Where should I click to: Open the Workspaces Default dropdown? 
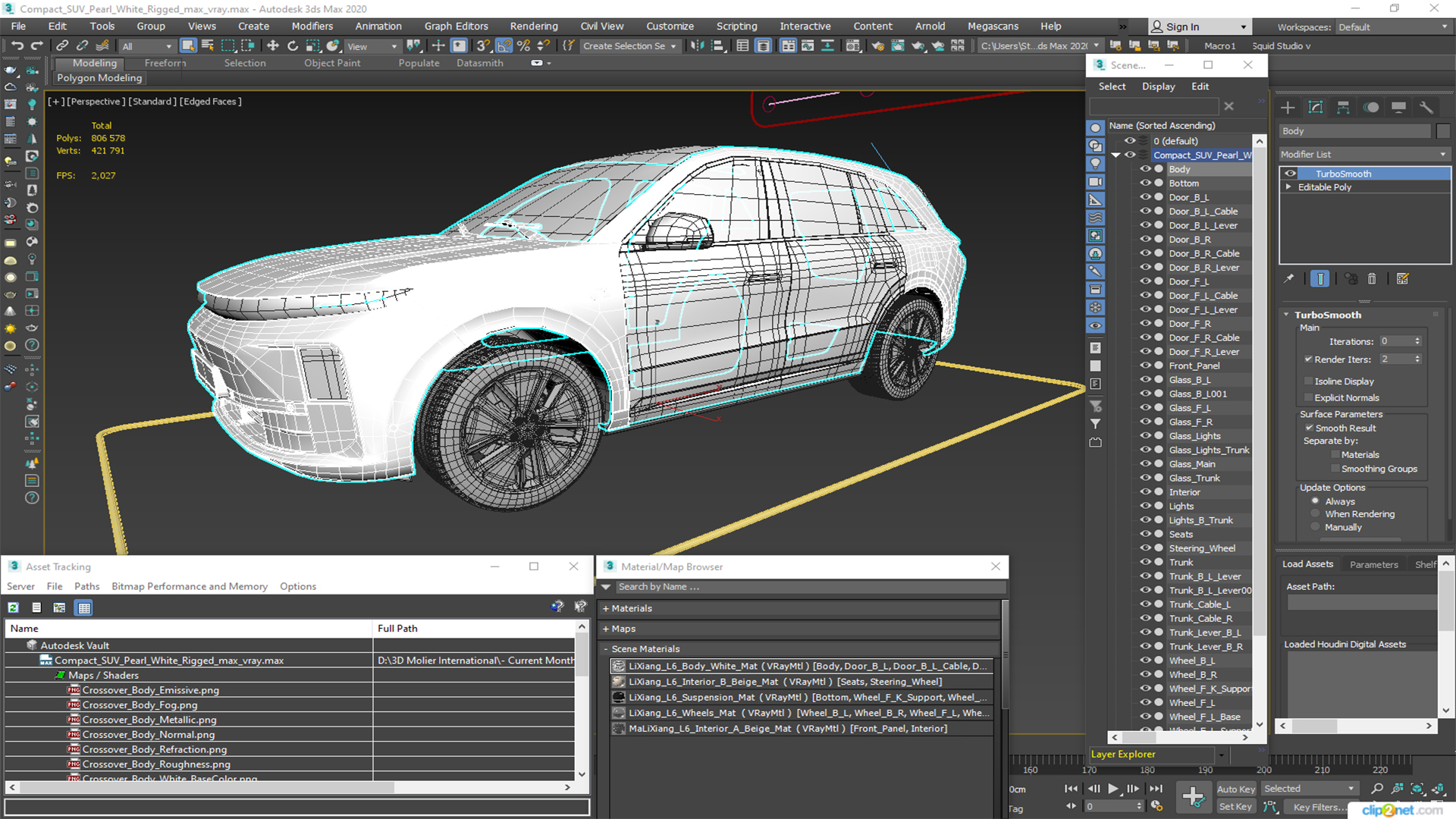pos(1392,27)
